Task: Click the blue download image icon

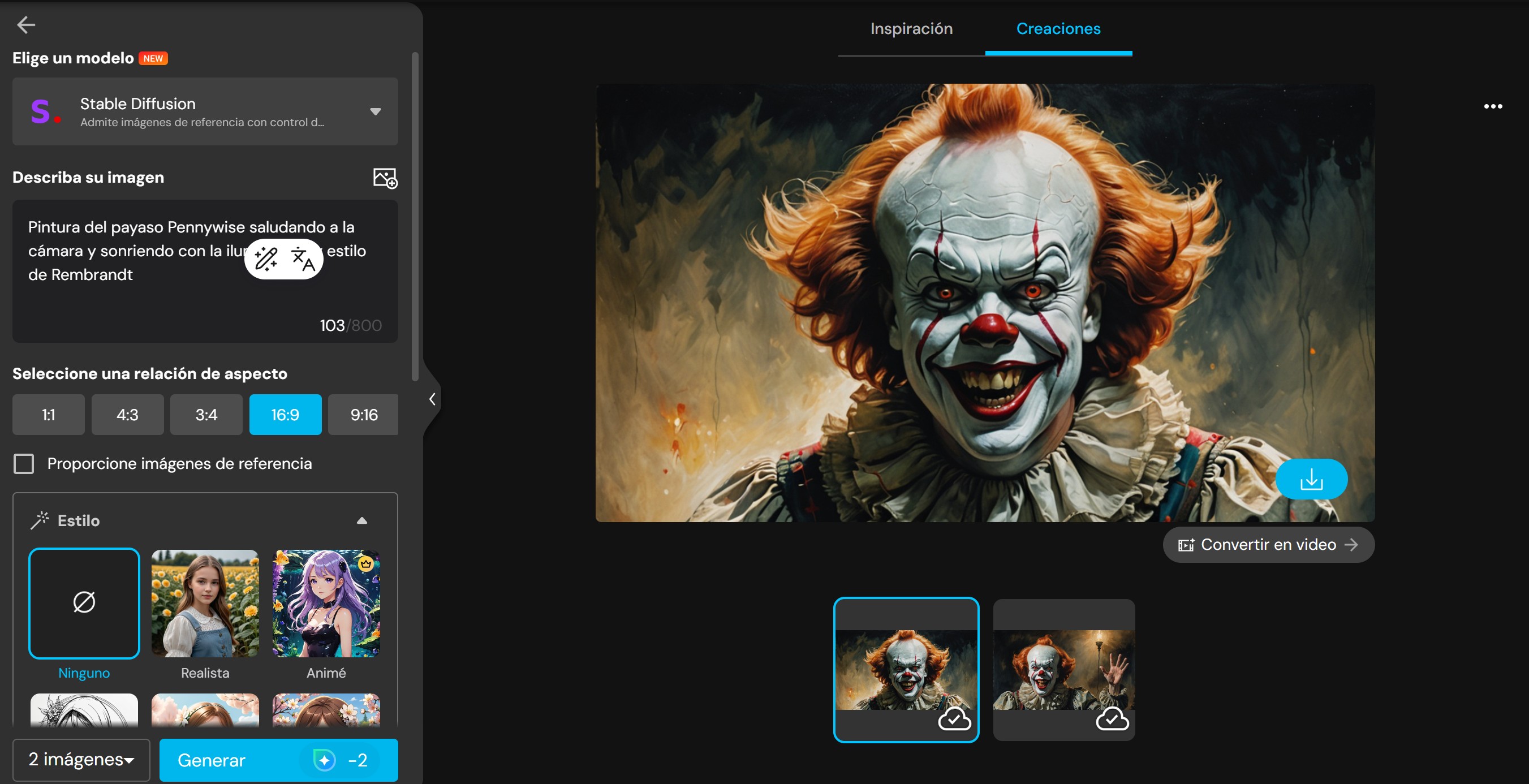Action: pyautogui.click(x=1311, y=479)
